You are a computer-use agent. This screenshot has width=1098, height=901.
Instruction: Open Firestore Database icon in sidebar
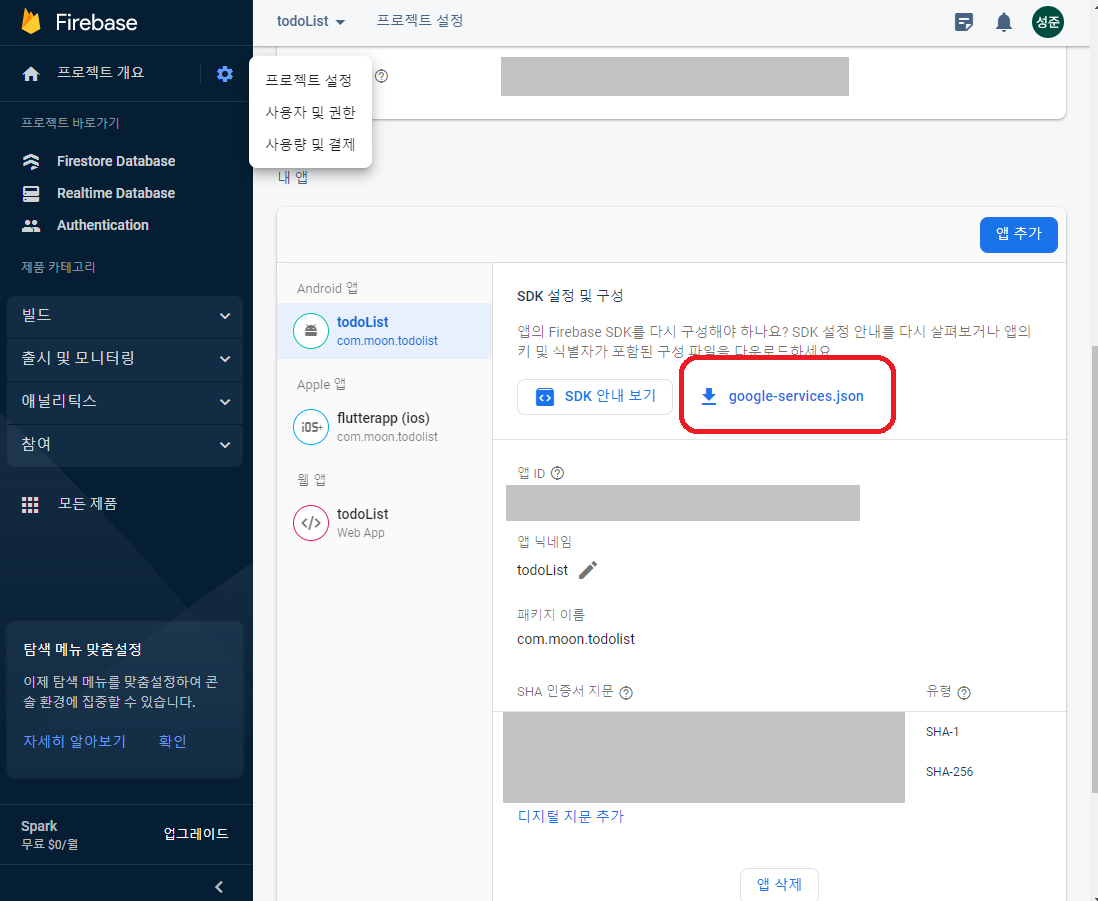tap(31, 161)
